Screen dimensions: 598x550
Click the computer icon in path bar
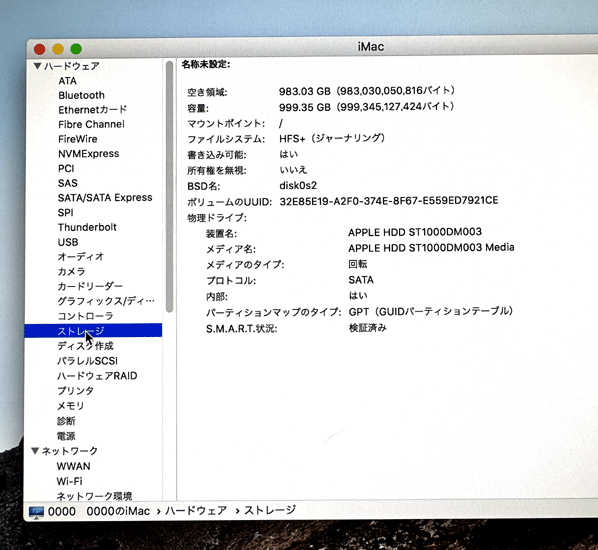click(x=37, y=511)
